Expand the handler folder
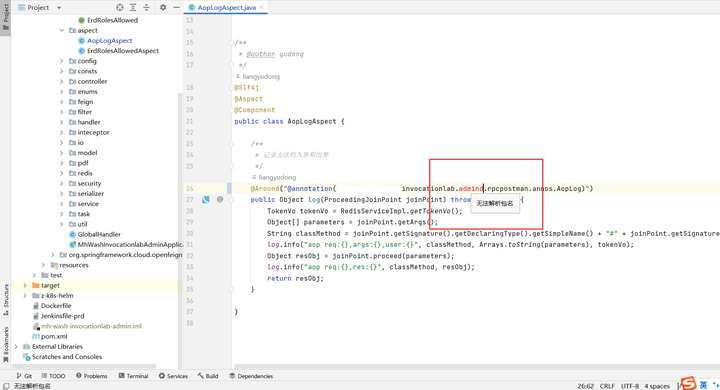The image size is (720, 390). coord(62,122)
